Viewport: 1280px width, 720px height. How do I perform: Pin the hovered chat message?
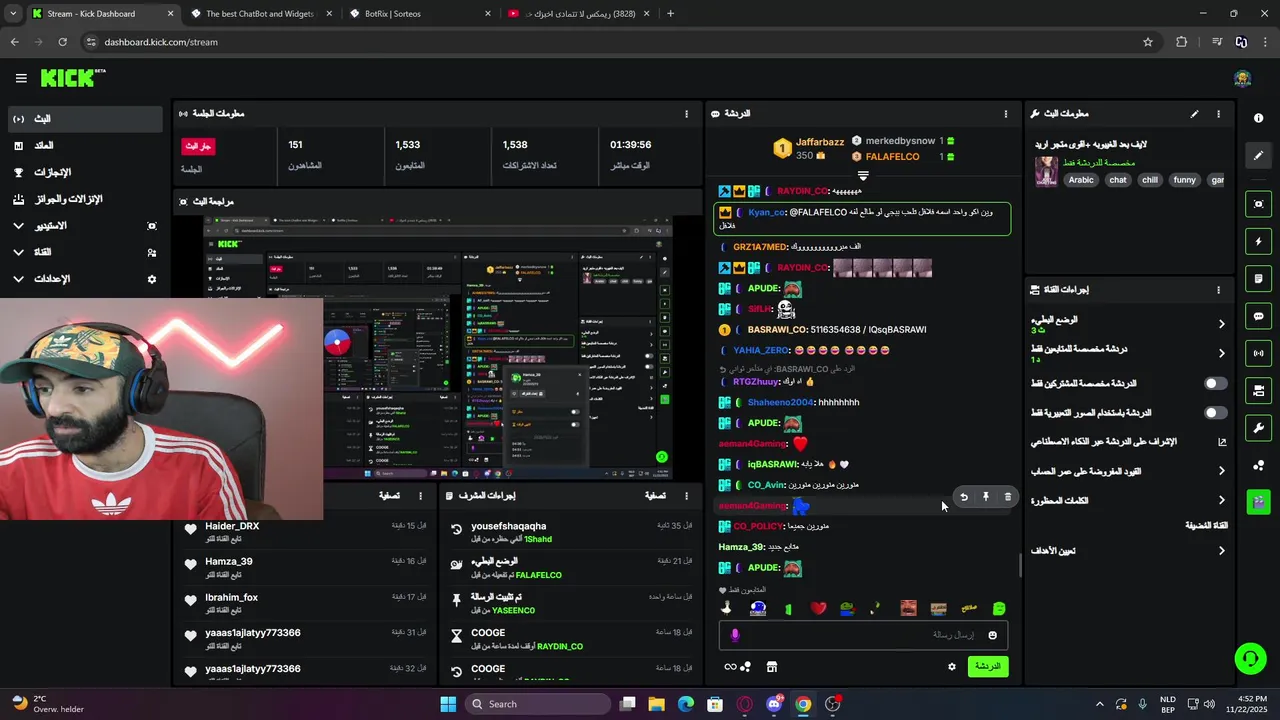pyautogui.click(x=985, y=497)
